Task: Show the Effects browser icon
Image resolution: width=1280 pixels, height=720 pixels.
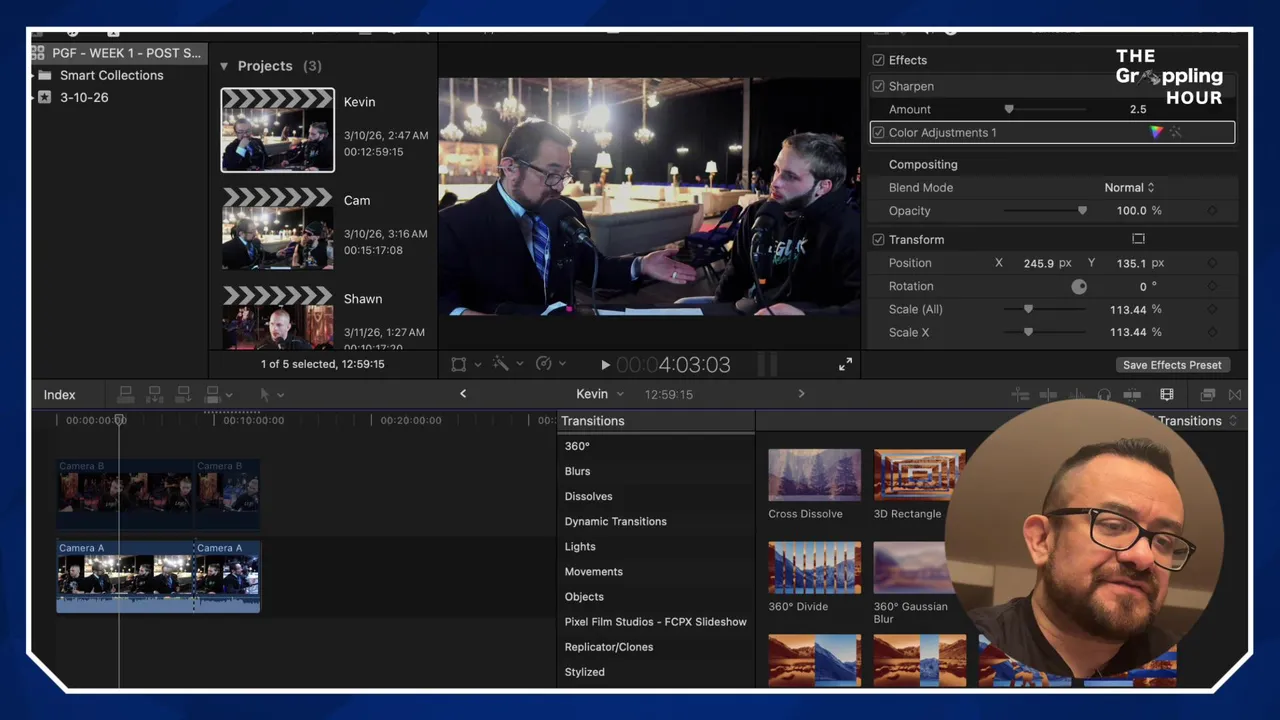Action: [1208, 395]
